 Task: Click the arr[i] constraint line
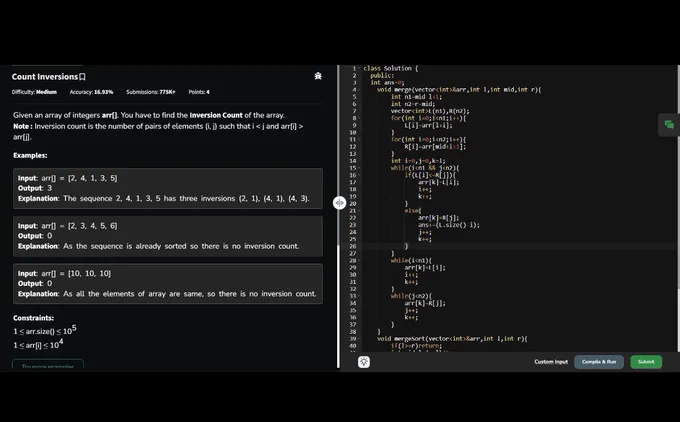38,344
